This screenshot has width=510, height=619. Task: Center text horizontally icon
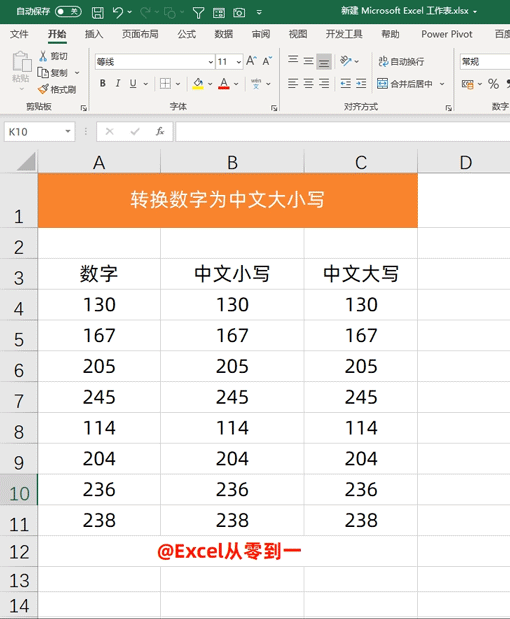[308, 84]
